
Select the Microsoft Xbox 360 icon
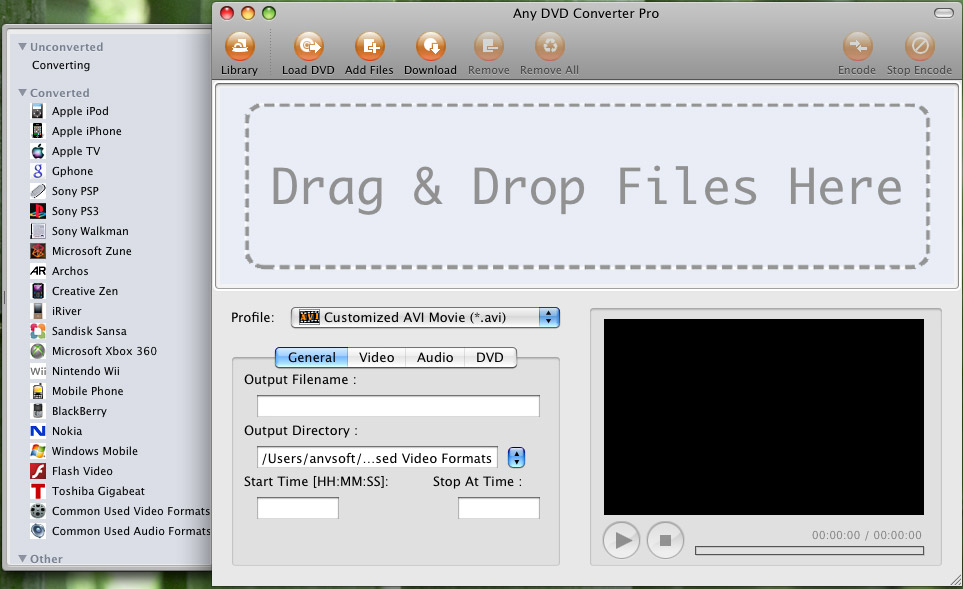pyautogui.click(x=38, y=351)
